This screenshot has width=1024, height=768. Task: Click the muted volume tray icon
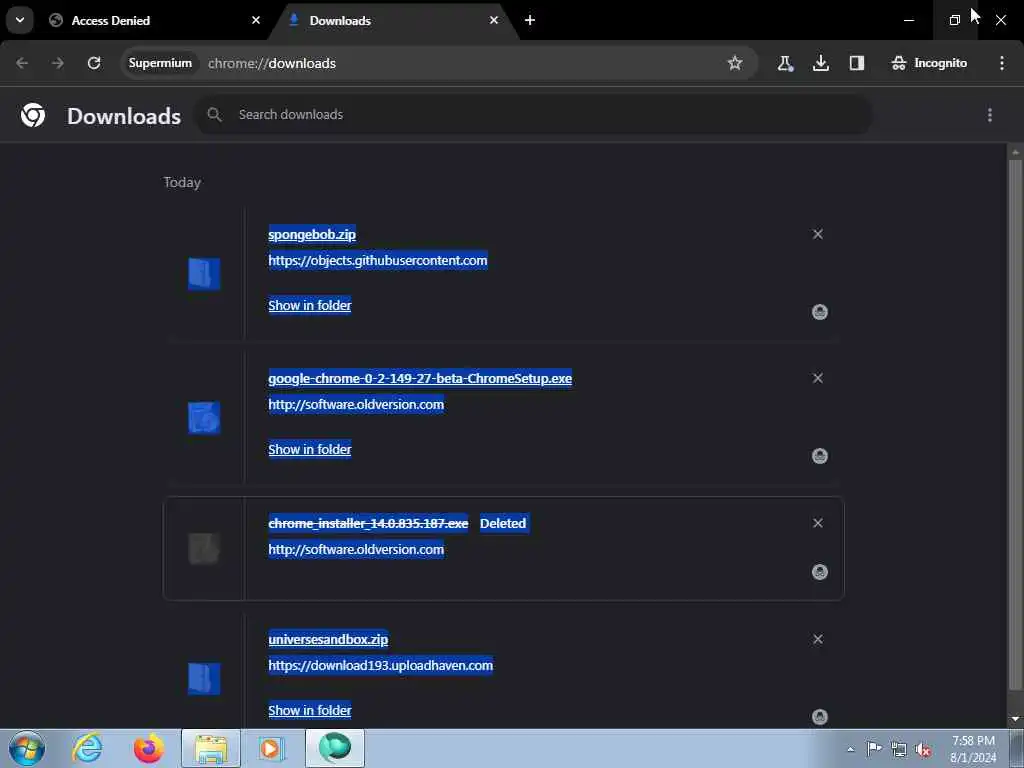point(923,750)
